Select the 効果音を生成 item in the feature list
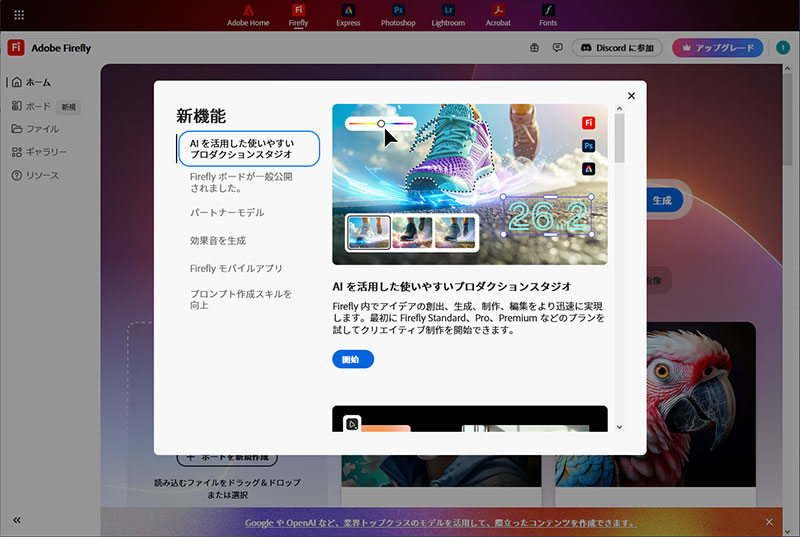 pos(218,241)
